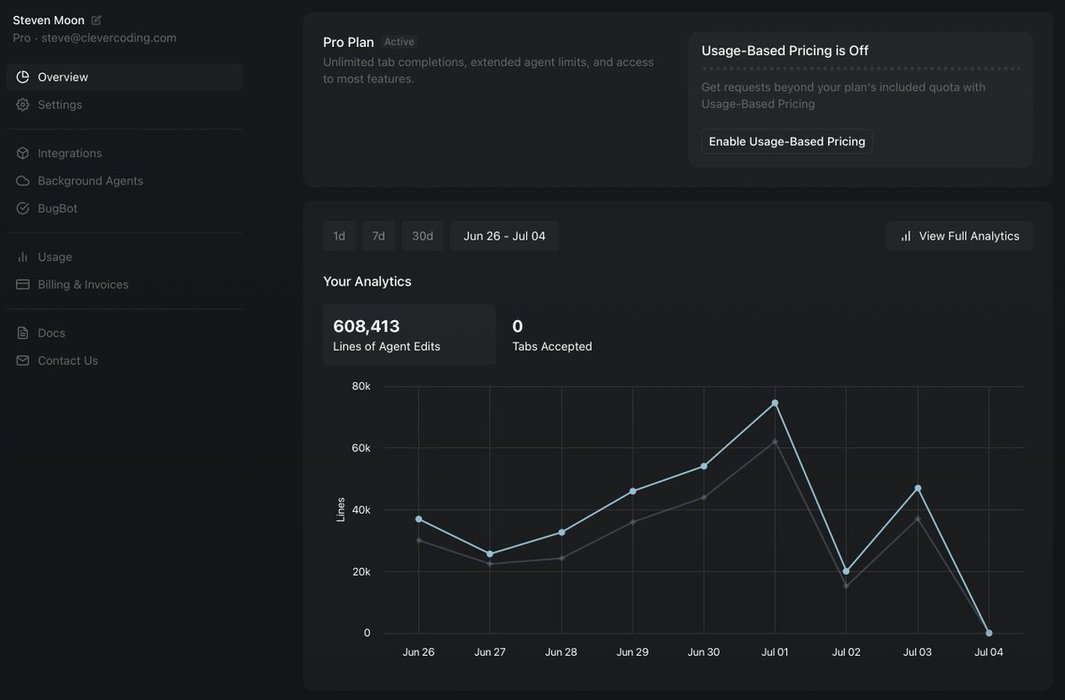Switch to the Tabs Accepted metric
This screenshot has width=1065, height=700.
click(x=552, y=335)
